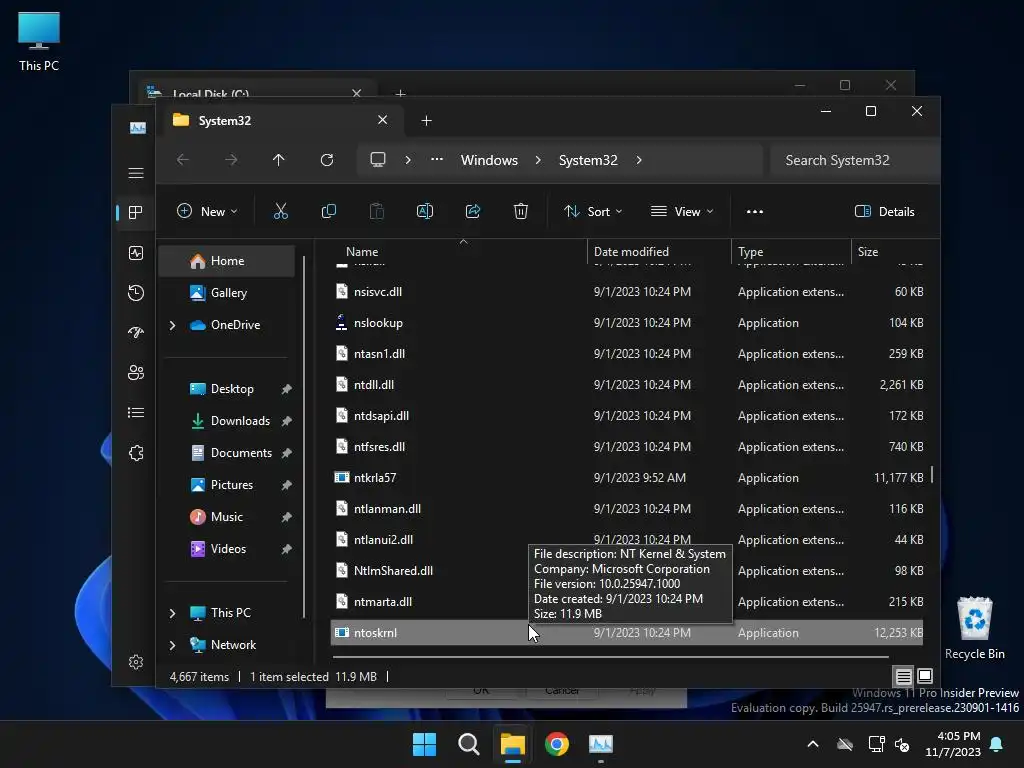Select the nslookup application file
This screenshot has height=768, width=1024.
point(627,323)
